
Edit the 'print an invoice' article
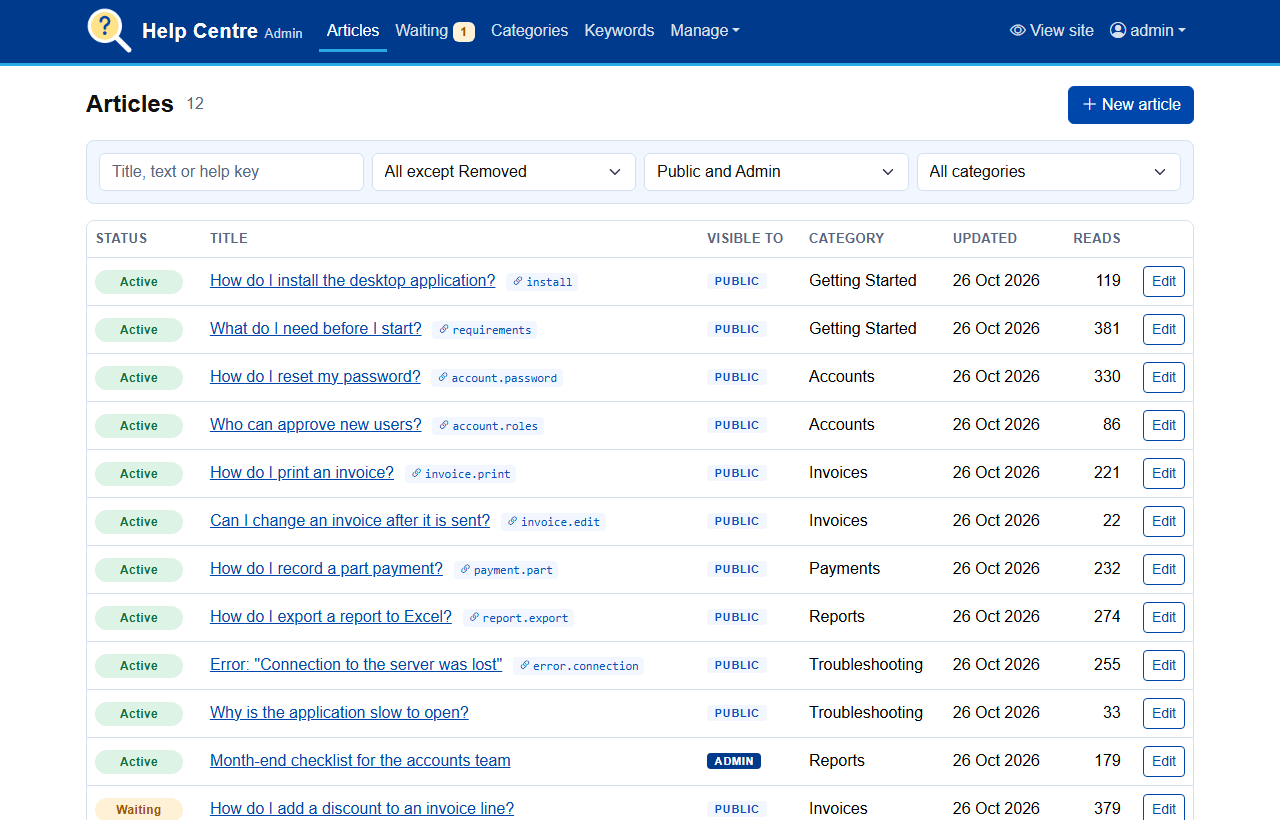[x=1164, y=474]
